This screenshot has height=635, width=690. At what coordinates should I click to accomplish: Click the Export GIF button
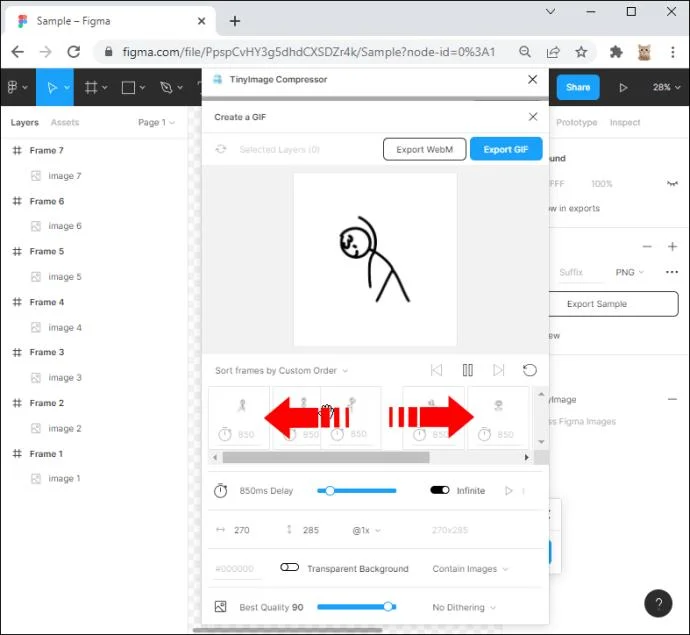coord(506,149)
